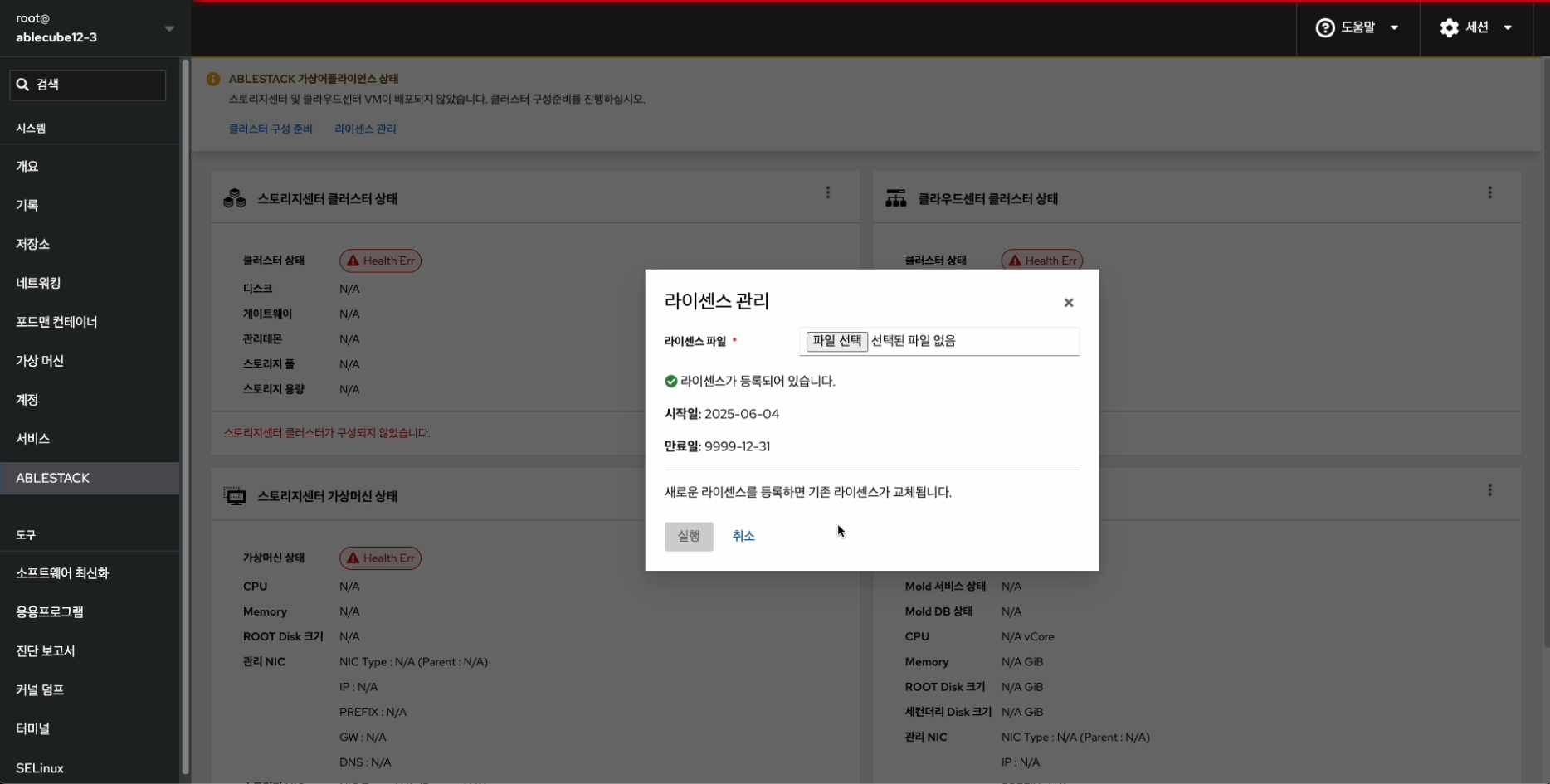Screen dimensions: 1550x784
Task: Go to 네트워킹 in sidebar menu
Action: (x=38, y=283)
